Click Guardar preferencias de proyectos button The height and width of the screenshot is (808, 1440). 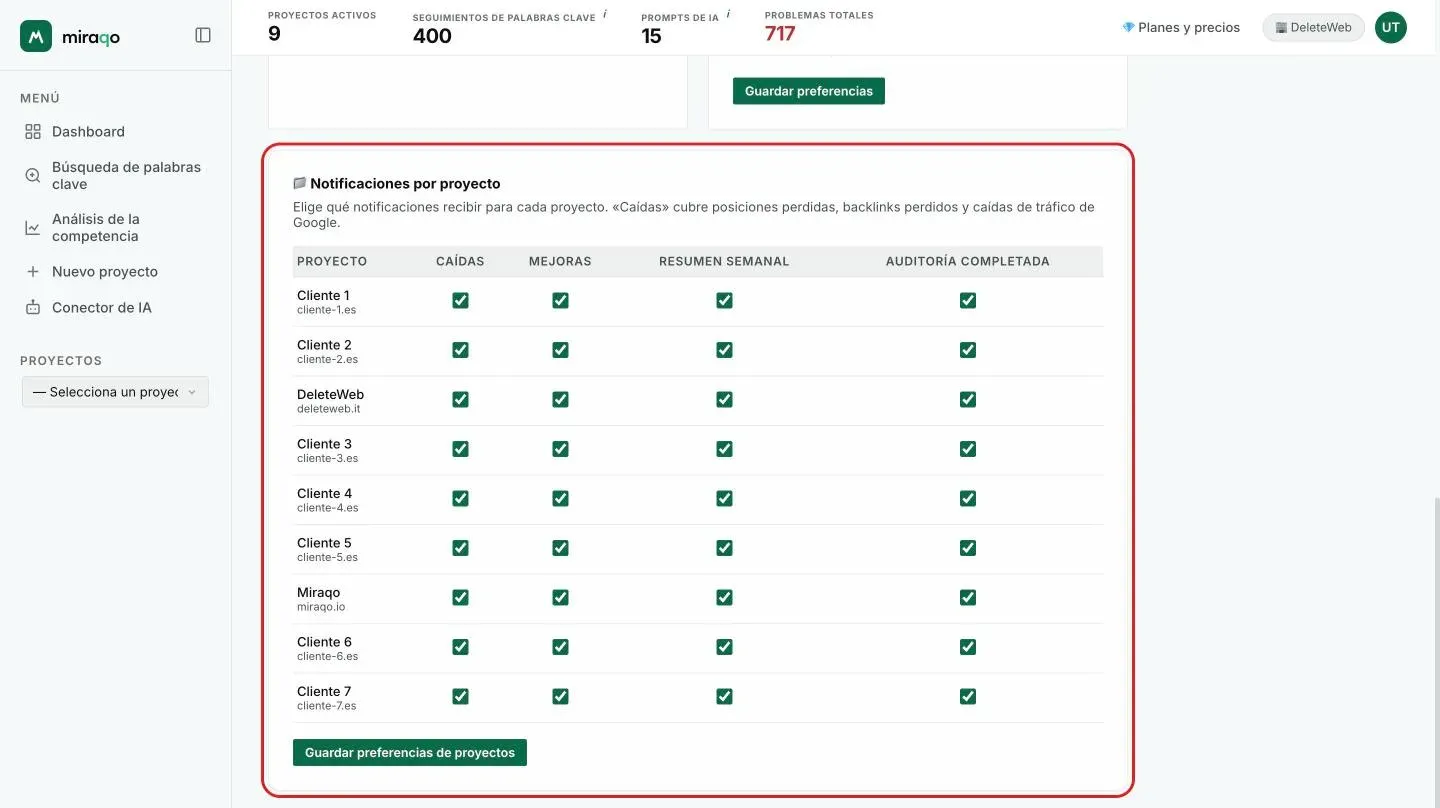coord(410,753)
